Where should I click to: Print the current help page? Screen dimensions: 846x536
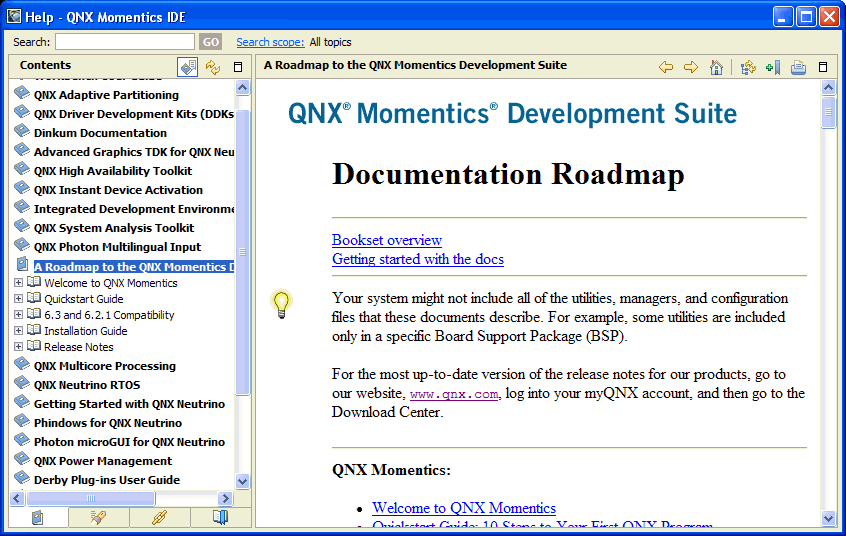[798, 67]
